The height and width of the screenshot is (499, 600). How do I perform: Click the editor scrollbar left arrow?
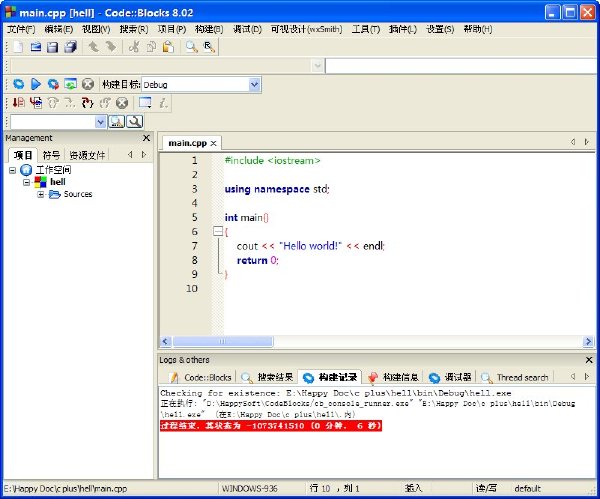coord(165,341)
